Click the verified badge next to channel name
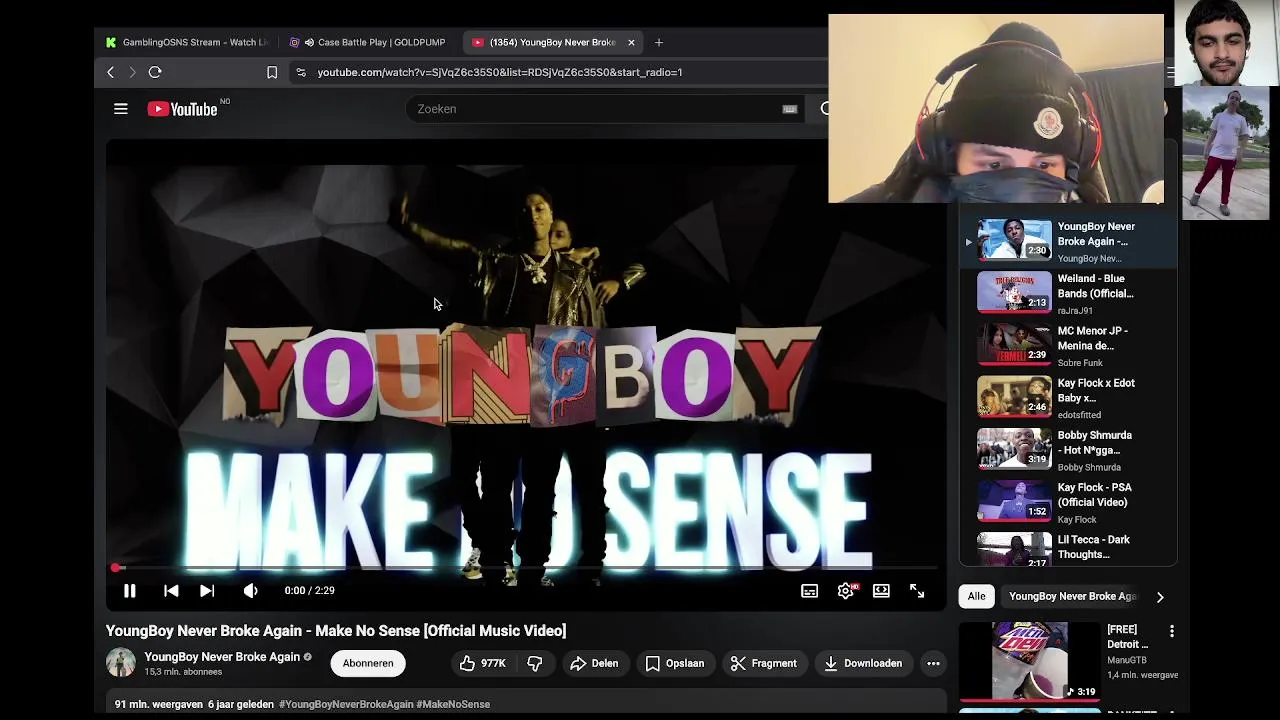The image size is (1280, 720). (x=308, y=657)
